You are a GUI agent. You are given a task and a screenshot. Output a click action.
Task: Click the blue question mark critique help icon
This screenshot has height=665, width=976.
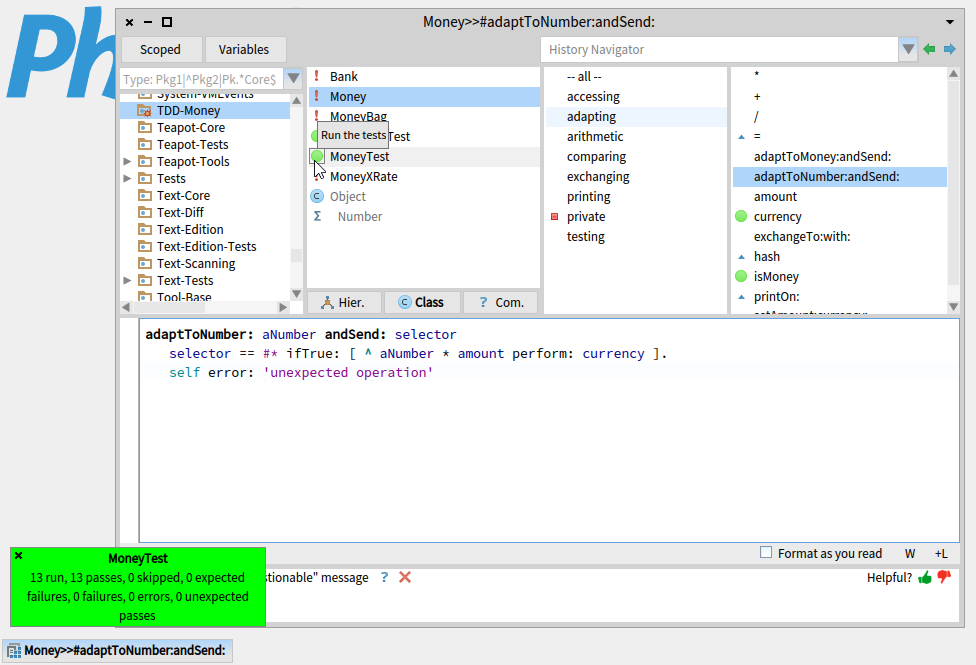tap(385, 577)
